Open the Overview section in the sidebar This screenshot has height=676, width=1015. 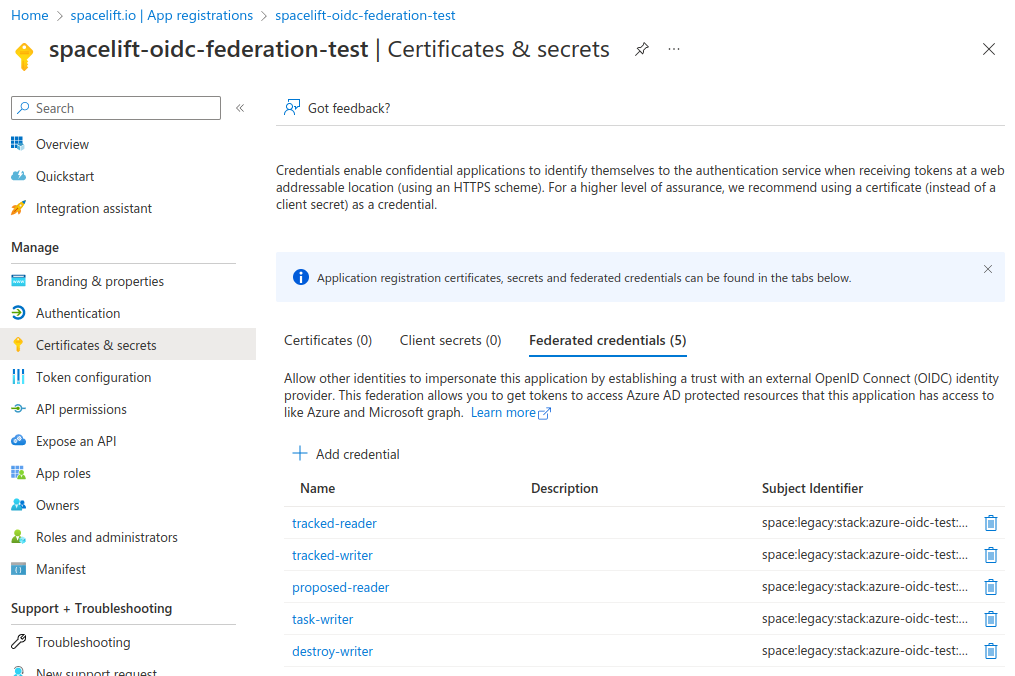[60, 143]
